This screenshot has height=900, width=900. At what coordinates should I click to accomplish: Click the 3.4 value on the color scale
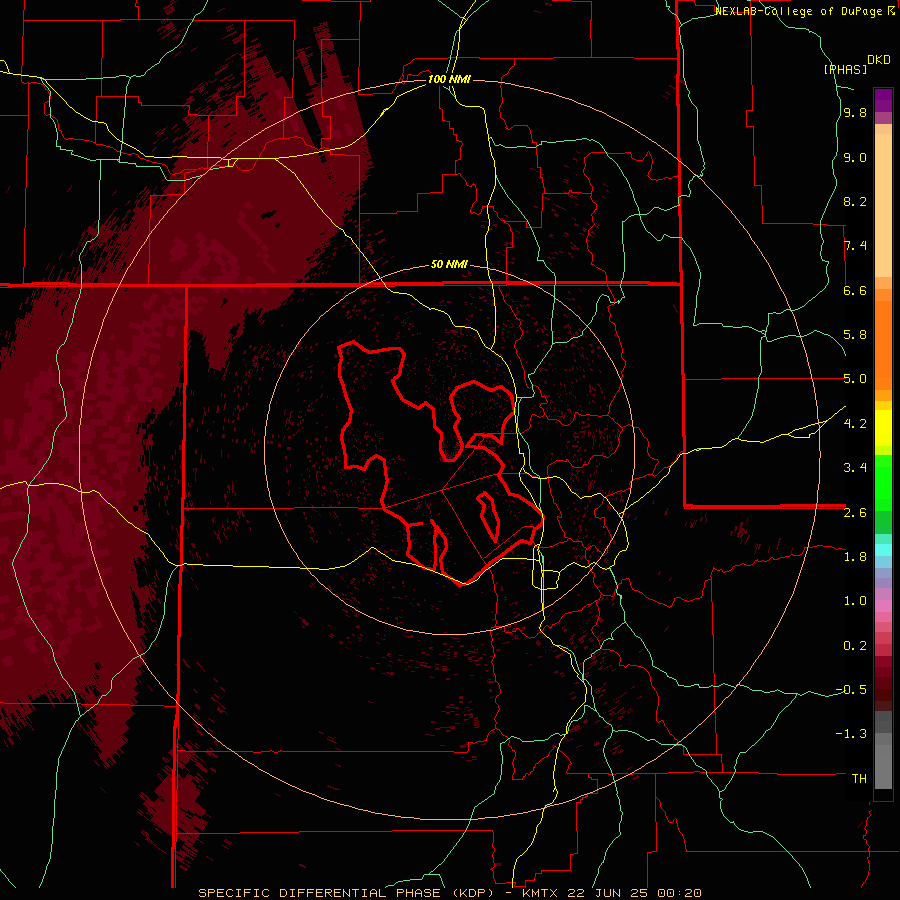point(855,468)
